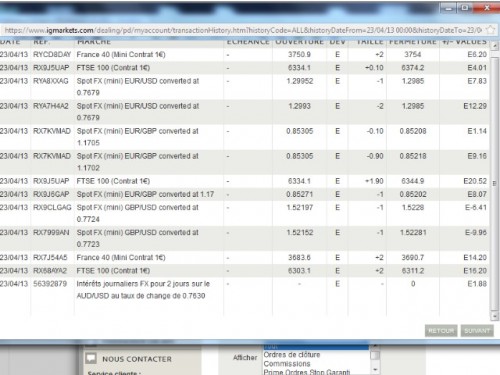Click the Nous Contacter chat icon

pyautogui.click(x=91, y=358)
